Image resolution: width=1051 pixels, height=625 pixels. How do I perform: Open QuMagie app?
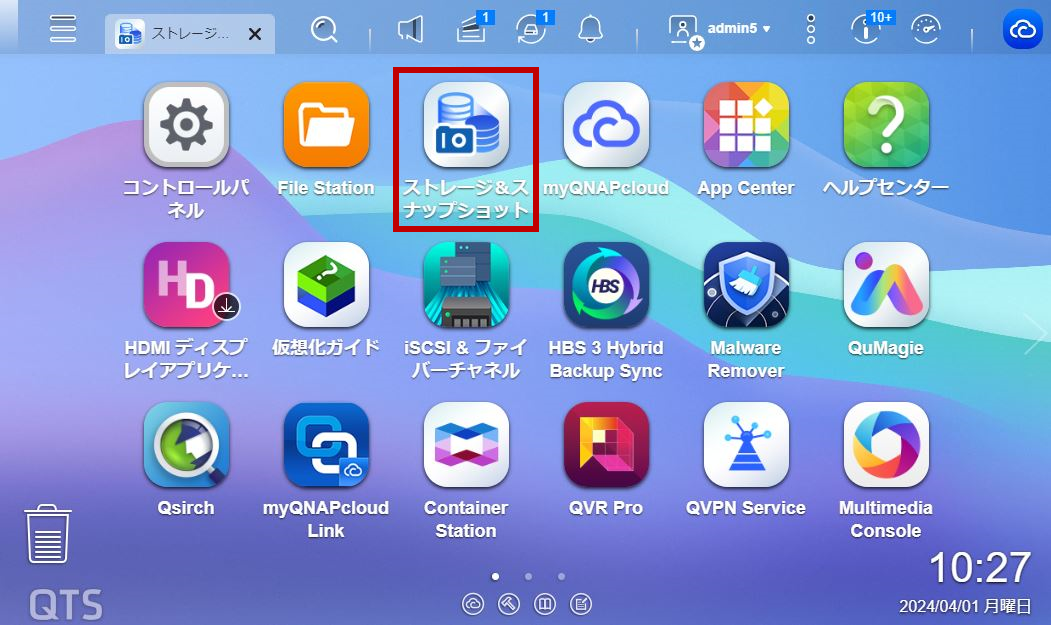(x=886, y=285)
